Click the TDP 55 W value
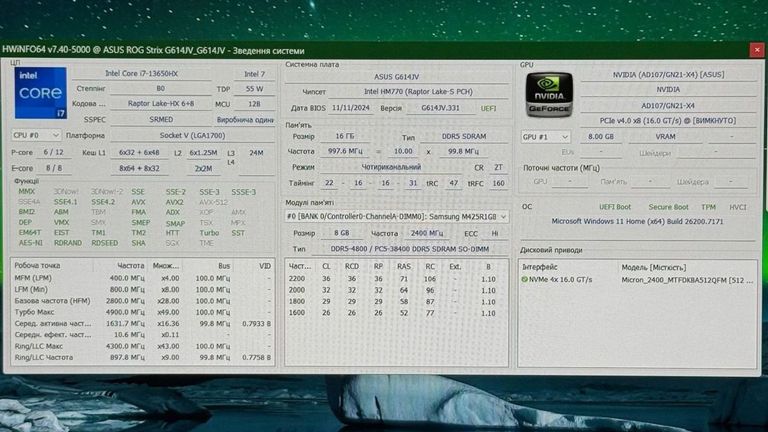The image size is (768, 432). point(254,89)
